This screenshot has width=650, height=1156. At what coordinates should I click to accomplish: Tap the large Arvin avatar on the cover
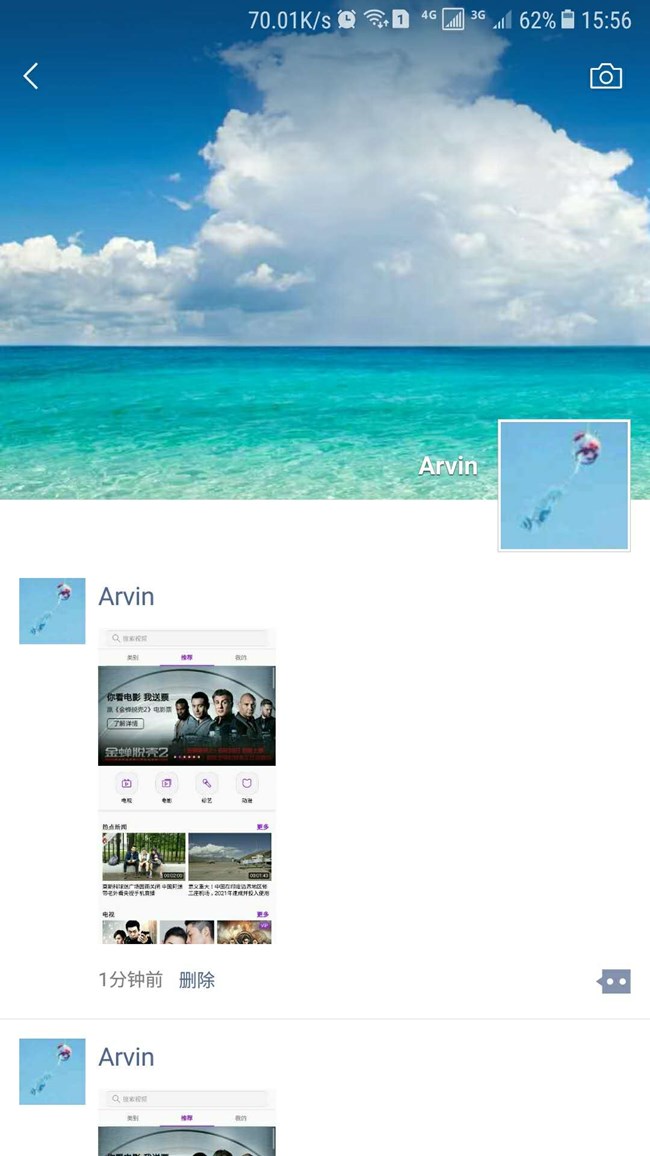coord(564,485)
